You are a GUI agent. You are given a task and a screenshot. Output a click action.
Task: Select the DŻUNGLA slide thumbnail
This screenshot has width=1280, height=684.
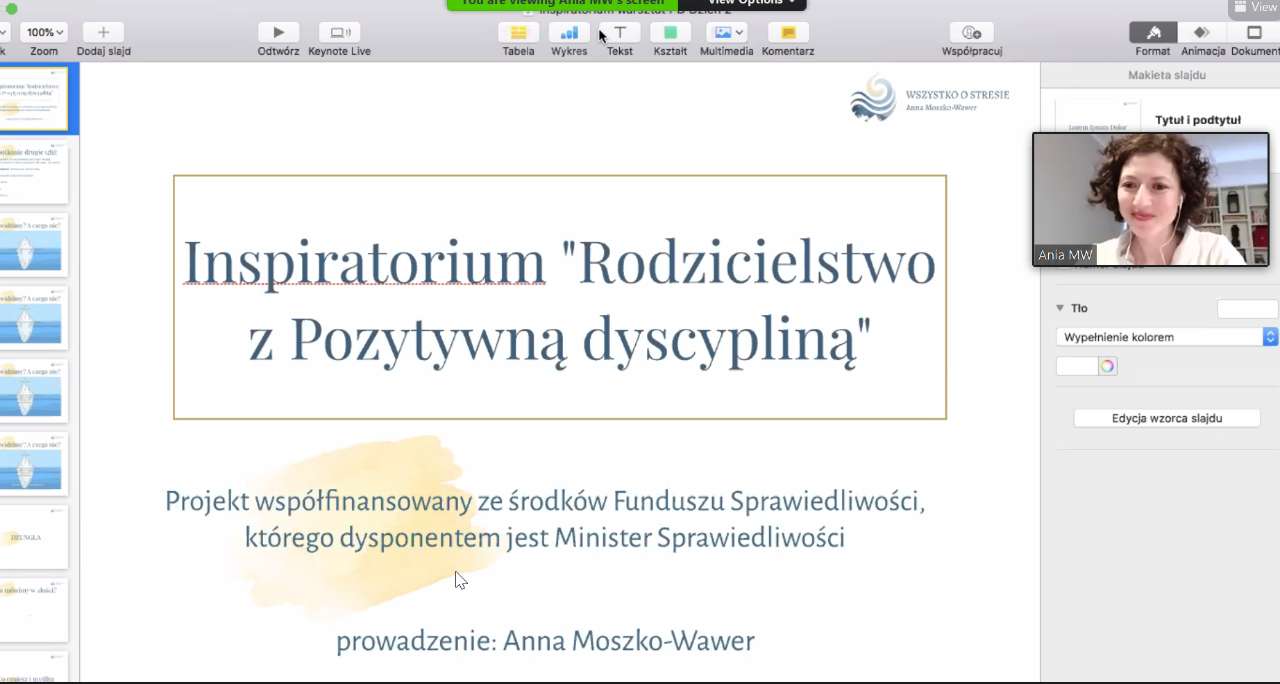pyautogui.click(x=33, y=538)
